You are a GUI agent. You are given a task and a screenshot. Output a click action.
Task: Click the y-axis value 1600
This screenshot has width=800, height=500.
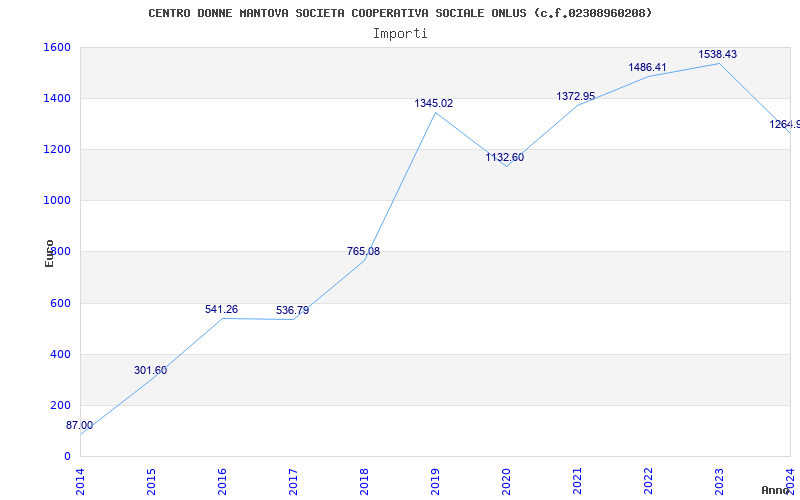57,47
